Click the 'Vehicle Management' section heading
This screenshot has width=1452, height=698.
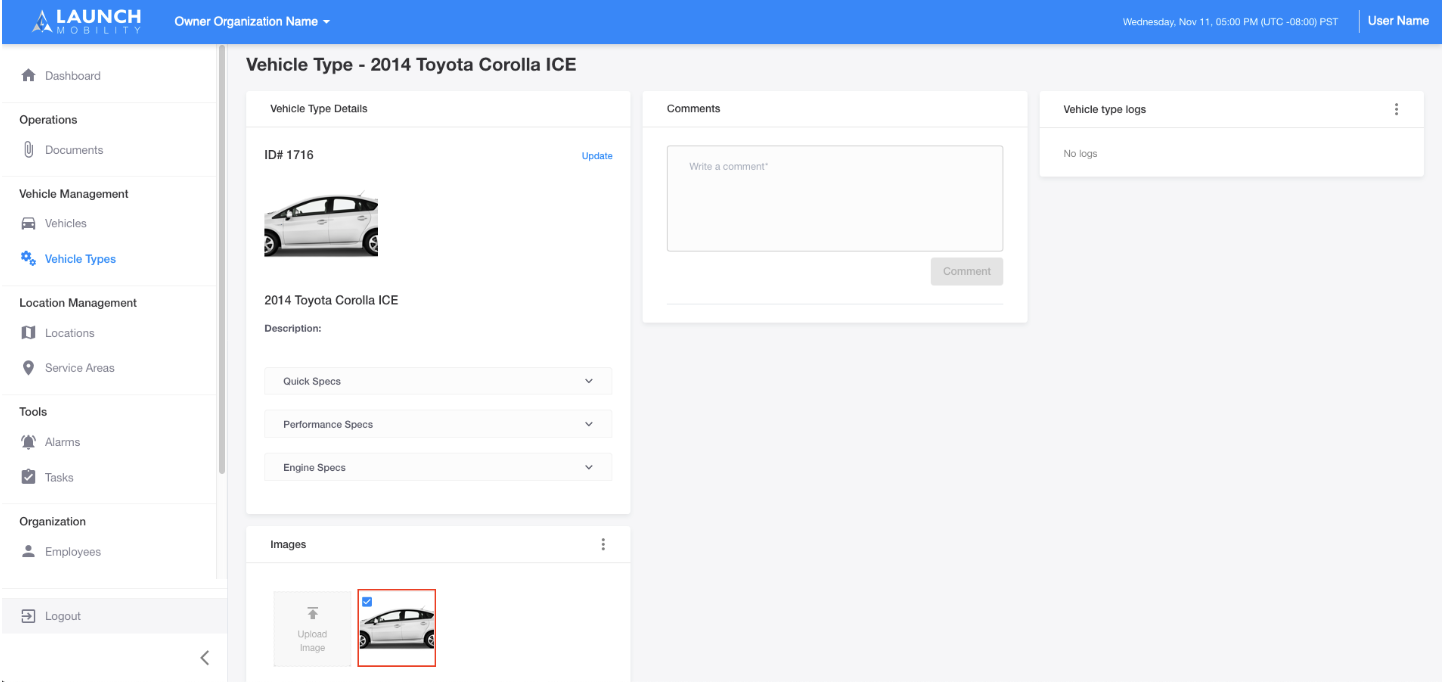(x=74, y=194)
